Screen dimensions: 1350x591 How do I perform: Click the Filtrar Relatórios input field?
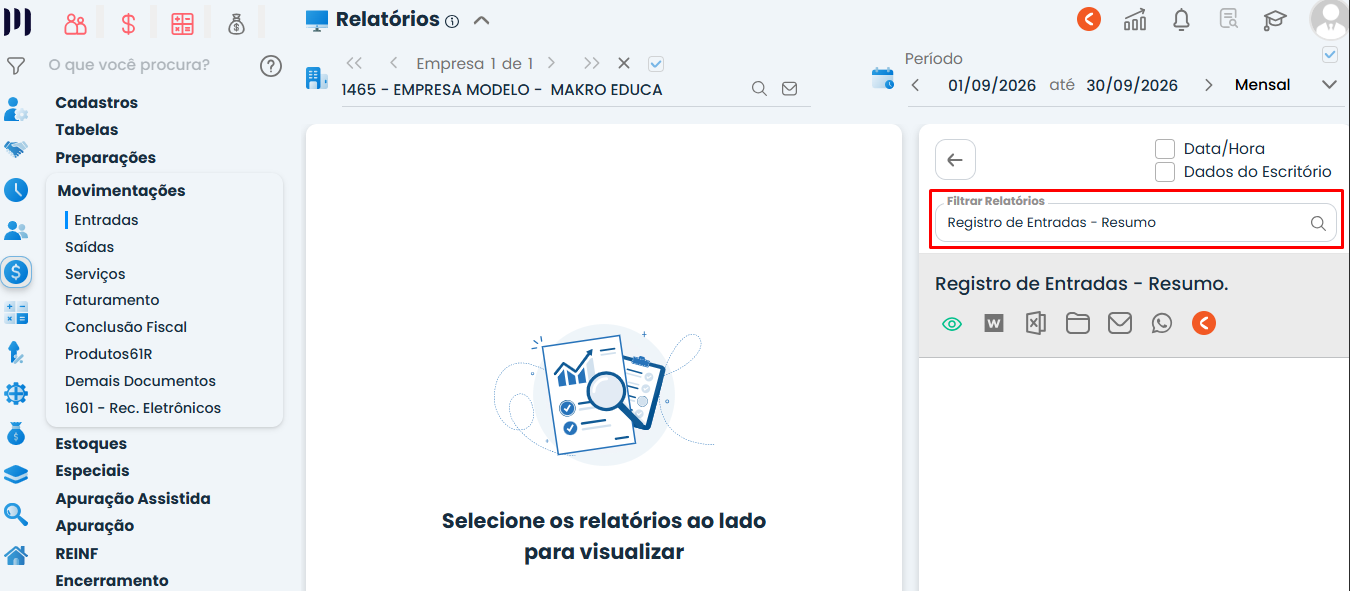[x=1135, y=222]
